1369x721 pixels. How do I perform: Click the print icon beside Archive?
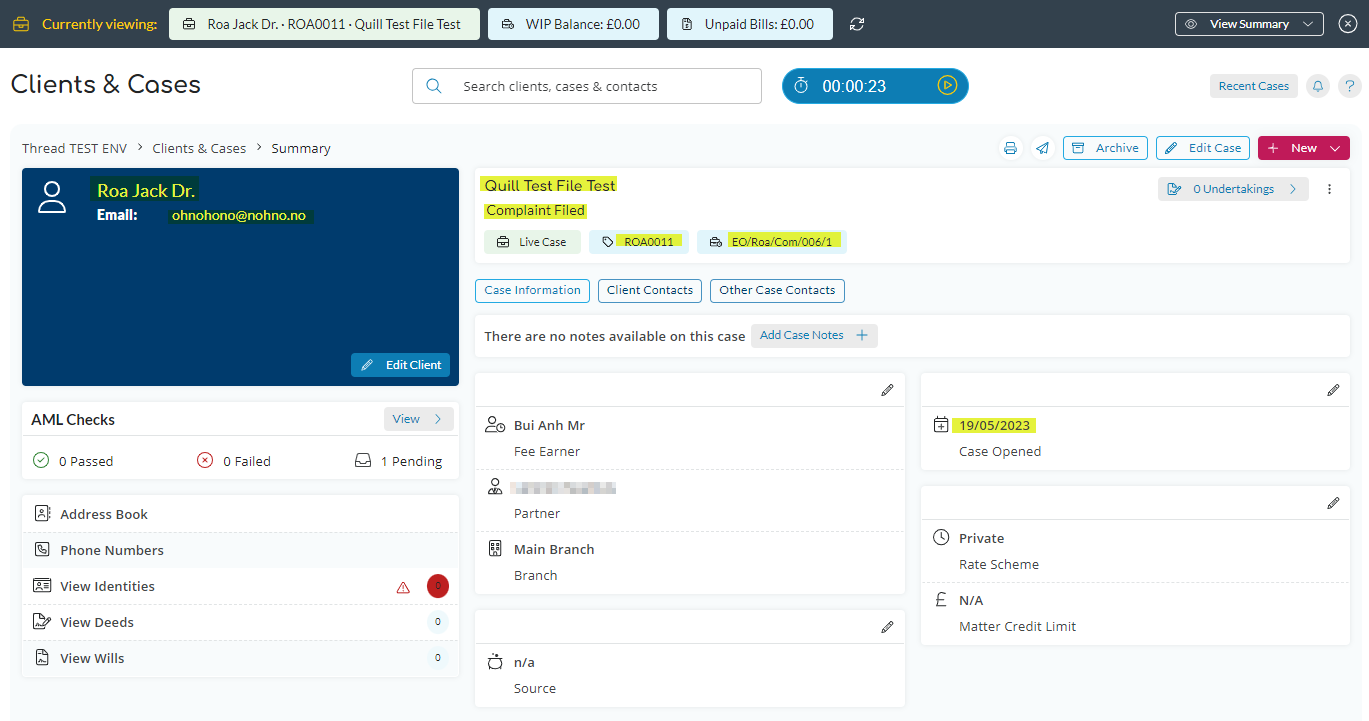pyautogui.click(x=1010, y=148)
